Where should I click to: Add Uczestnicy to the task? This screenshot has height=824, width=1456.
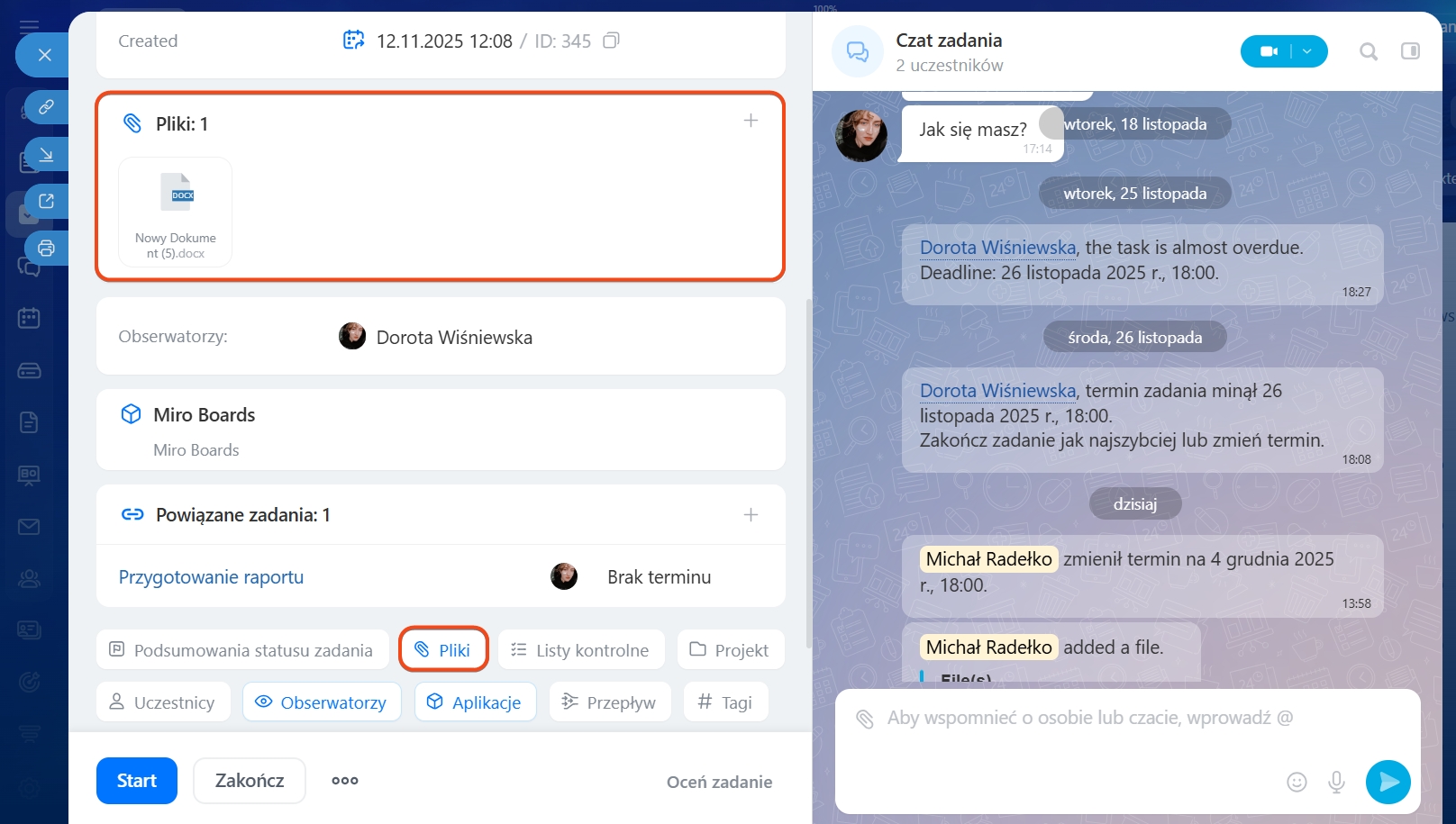[x=163, y=702]
